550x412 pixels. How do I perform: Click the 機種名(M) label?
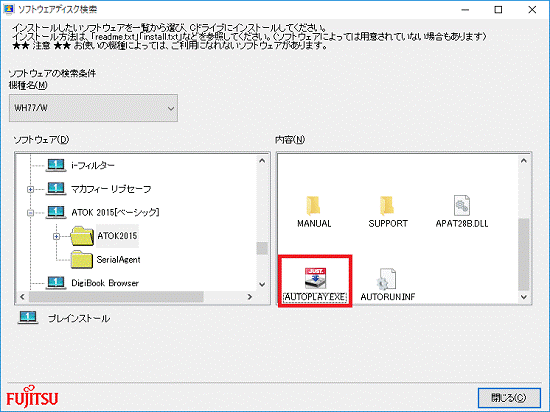coord(28,85)
